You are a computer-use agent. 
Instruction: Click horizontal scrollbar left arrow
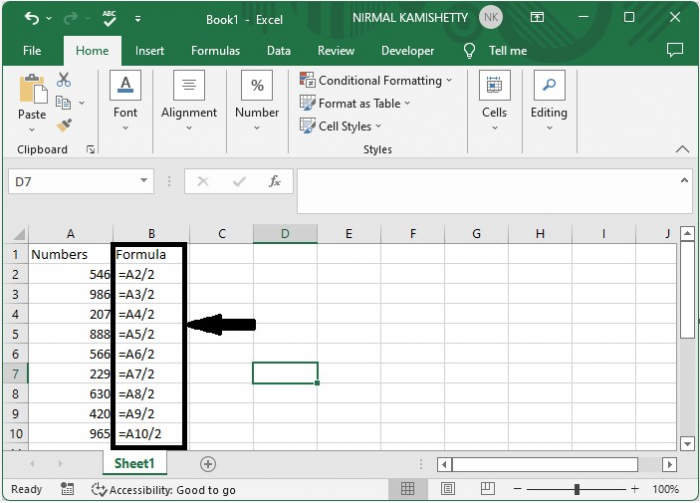pyautogui.click(x=444, y=465)
